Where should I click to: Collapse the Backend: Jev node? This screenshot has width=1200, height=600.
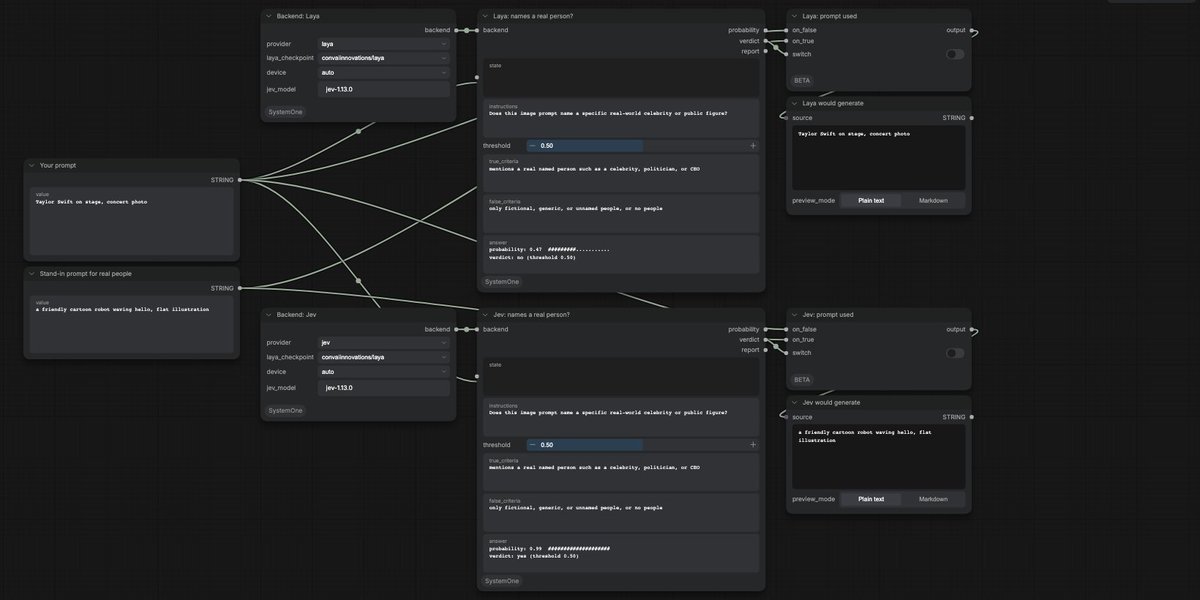268,315
